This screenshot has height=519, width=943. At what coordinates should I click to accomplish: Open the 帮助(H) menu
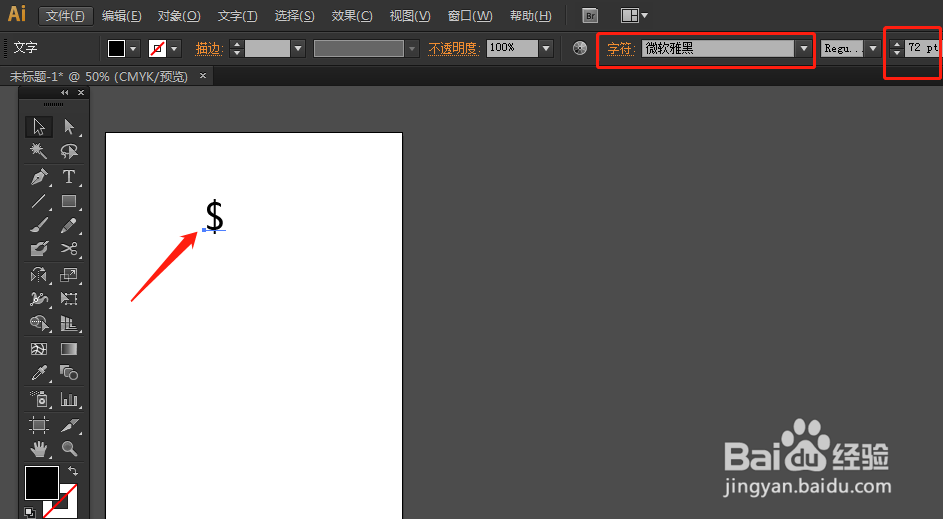point(530,16)
